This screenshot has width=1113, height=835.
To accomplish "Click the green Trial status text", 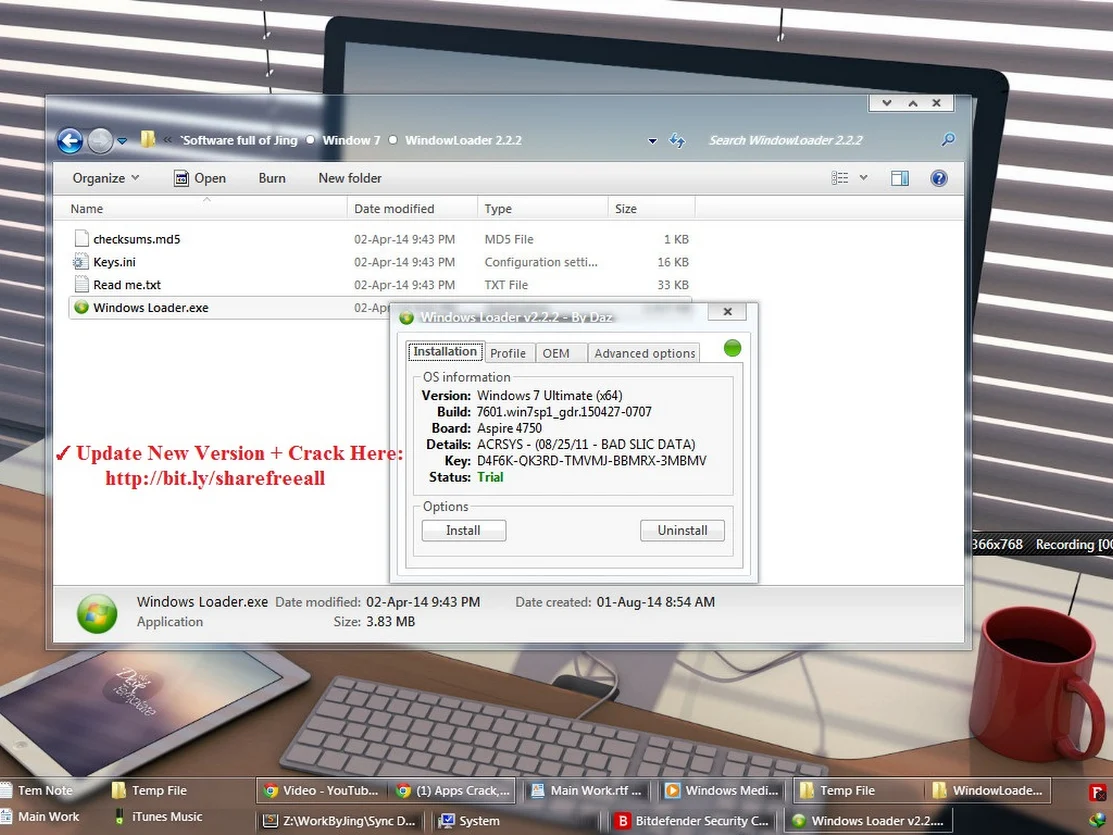I will 490,477.
